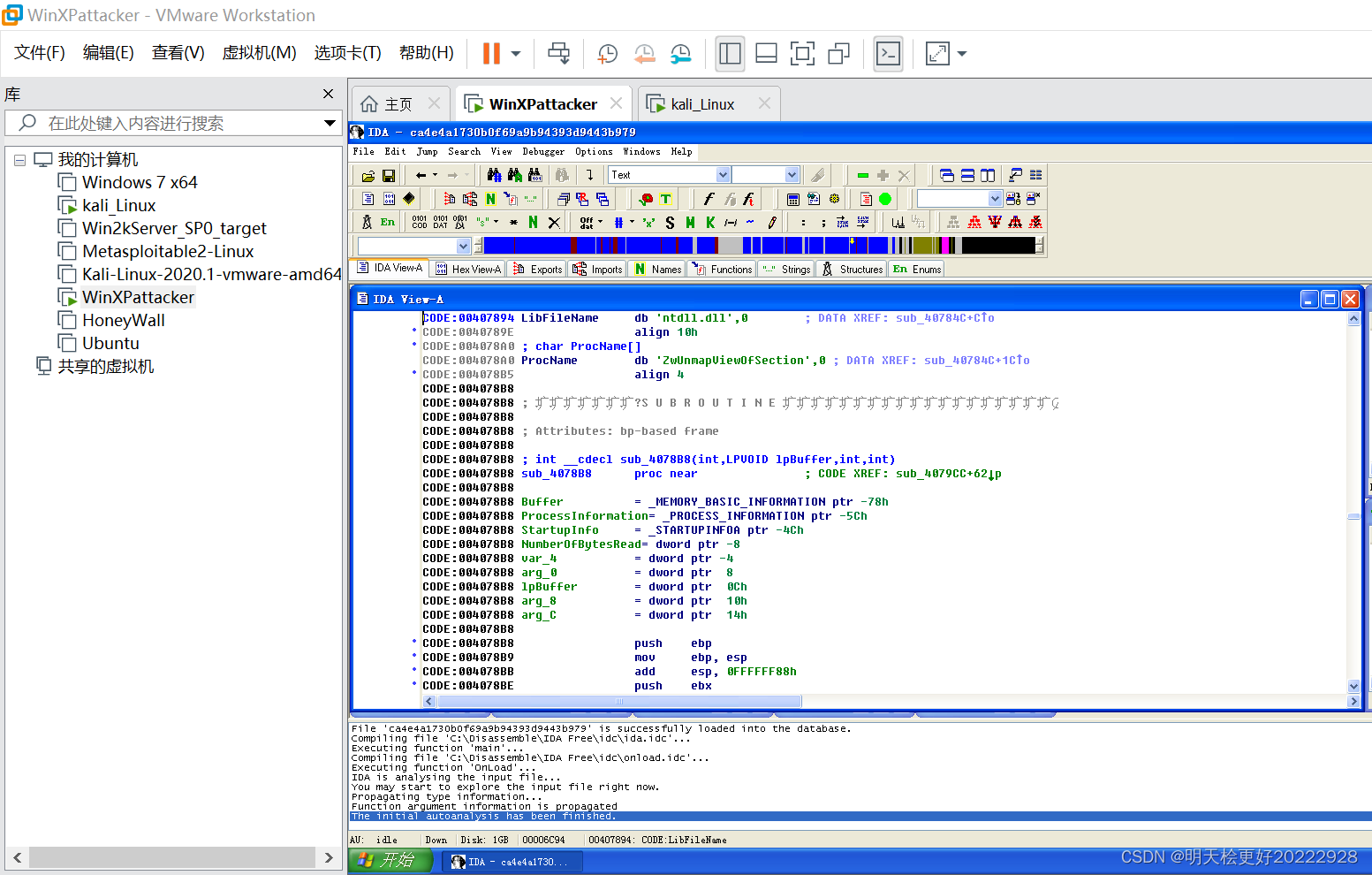The width and height of the screenshot is (1372, 875).
Task: Open the 虚拟机(M) menu
Action: tap(259, 53)
